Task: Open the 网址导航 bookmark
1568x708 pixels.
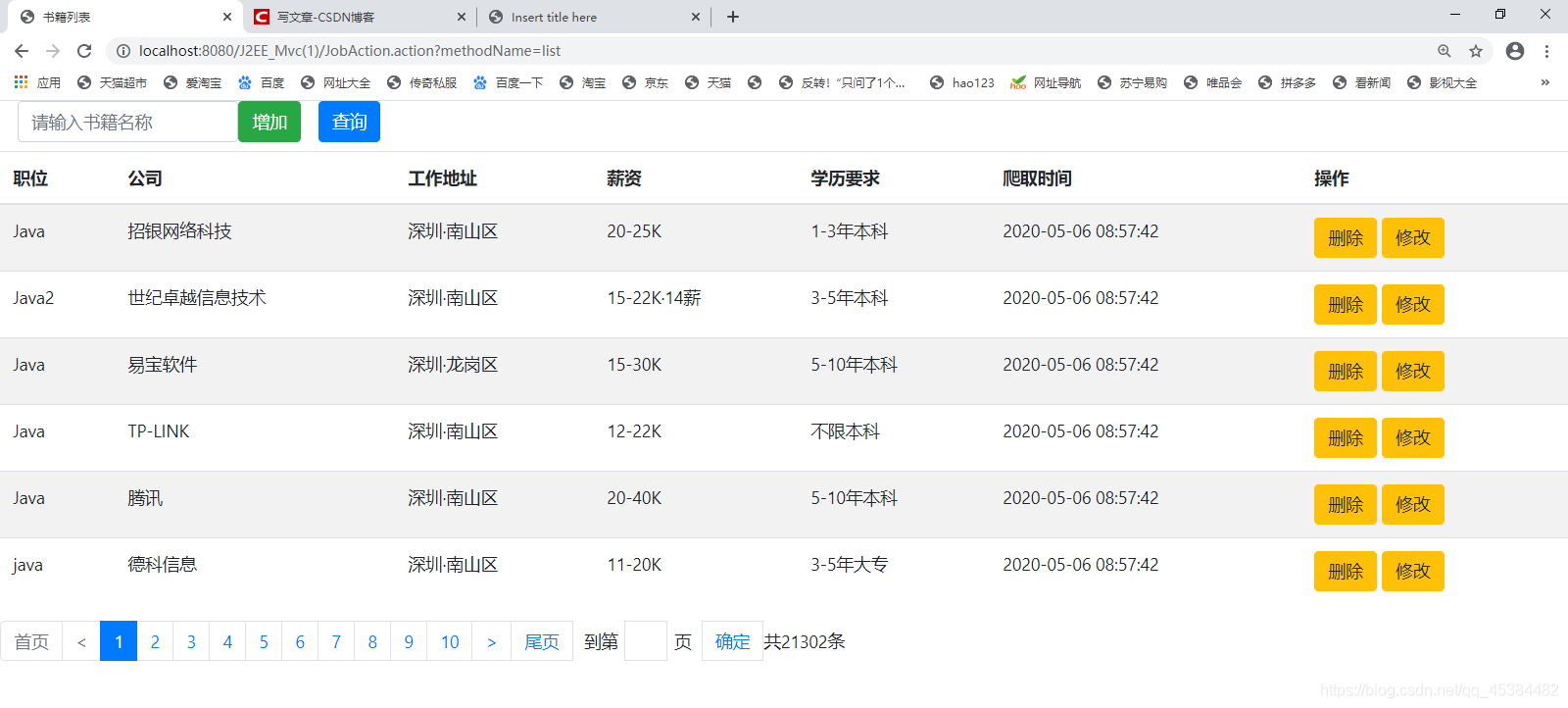Action: click(x=1046, y=82)
